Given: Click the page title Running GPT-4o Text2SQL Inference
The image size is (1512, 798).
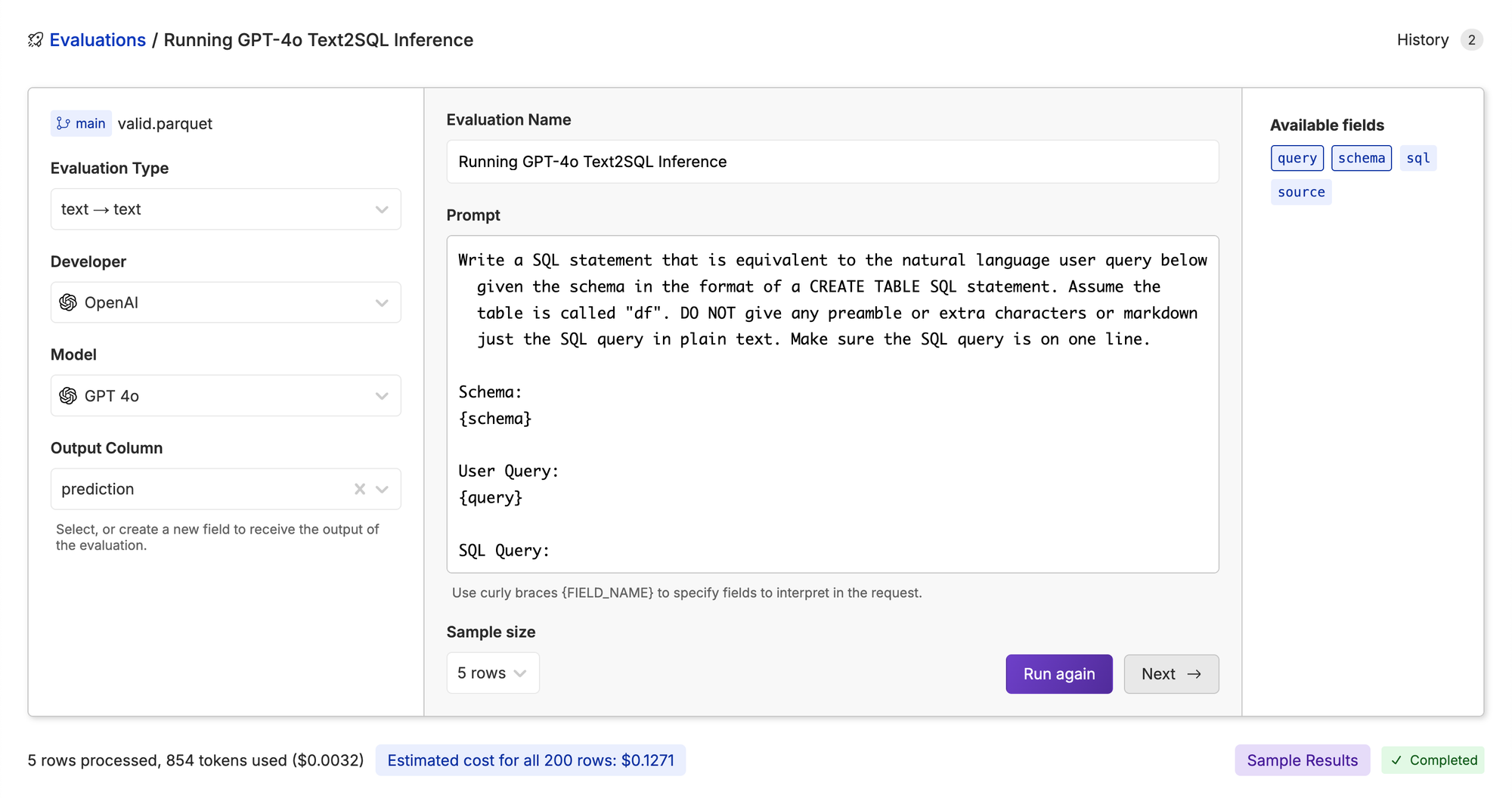Looking at the screenshot, I should (x=318, y=40).
